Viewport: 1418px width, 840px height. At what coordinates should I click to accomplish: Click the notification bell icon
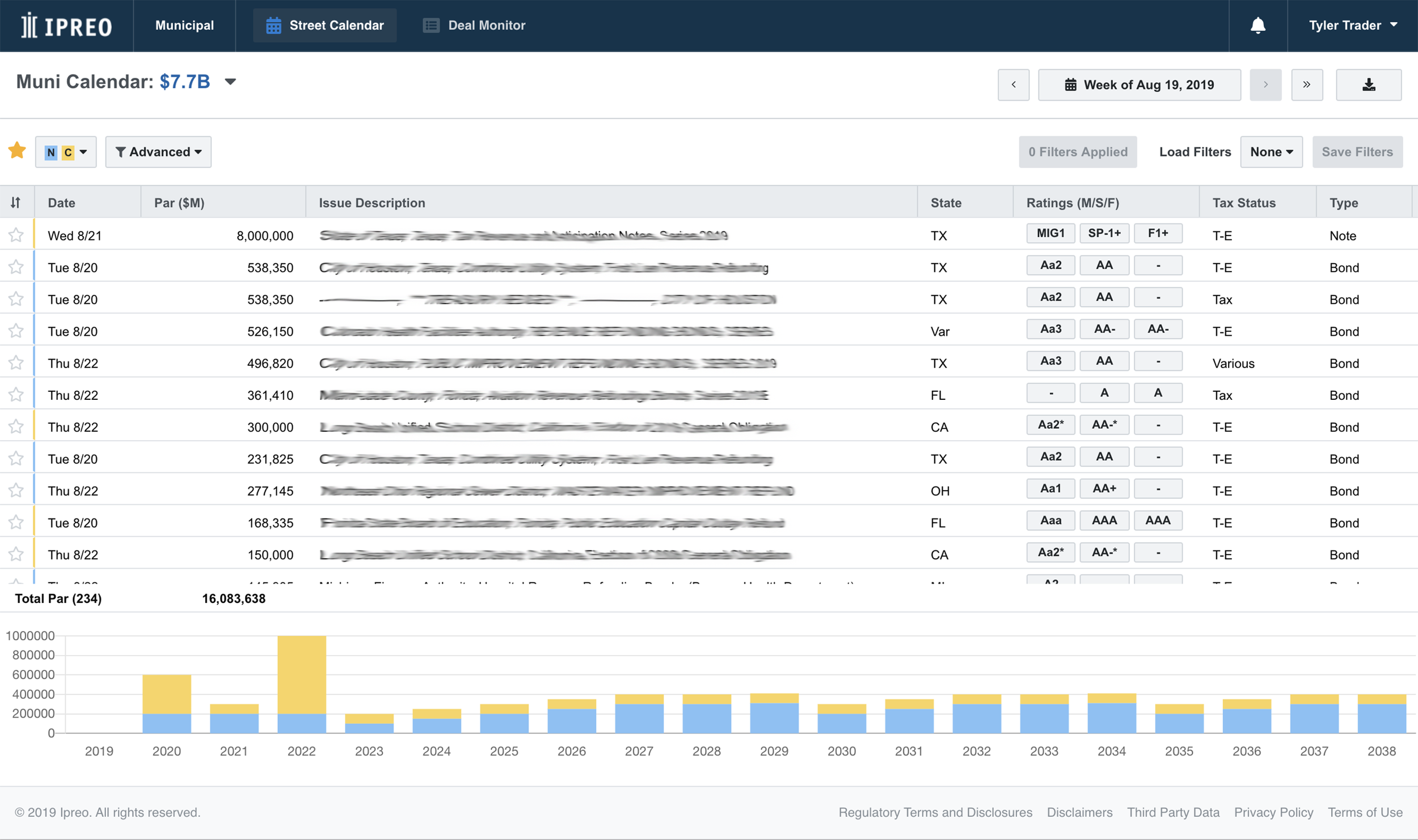pyautogui.click(x=1257, y=26)
